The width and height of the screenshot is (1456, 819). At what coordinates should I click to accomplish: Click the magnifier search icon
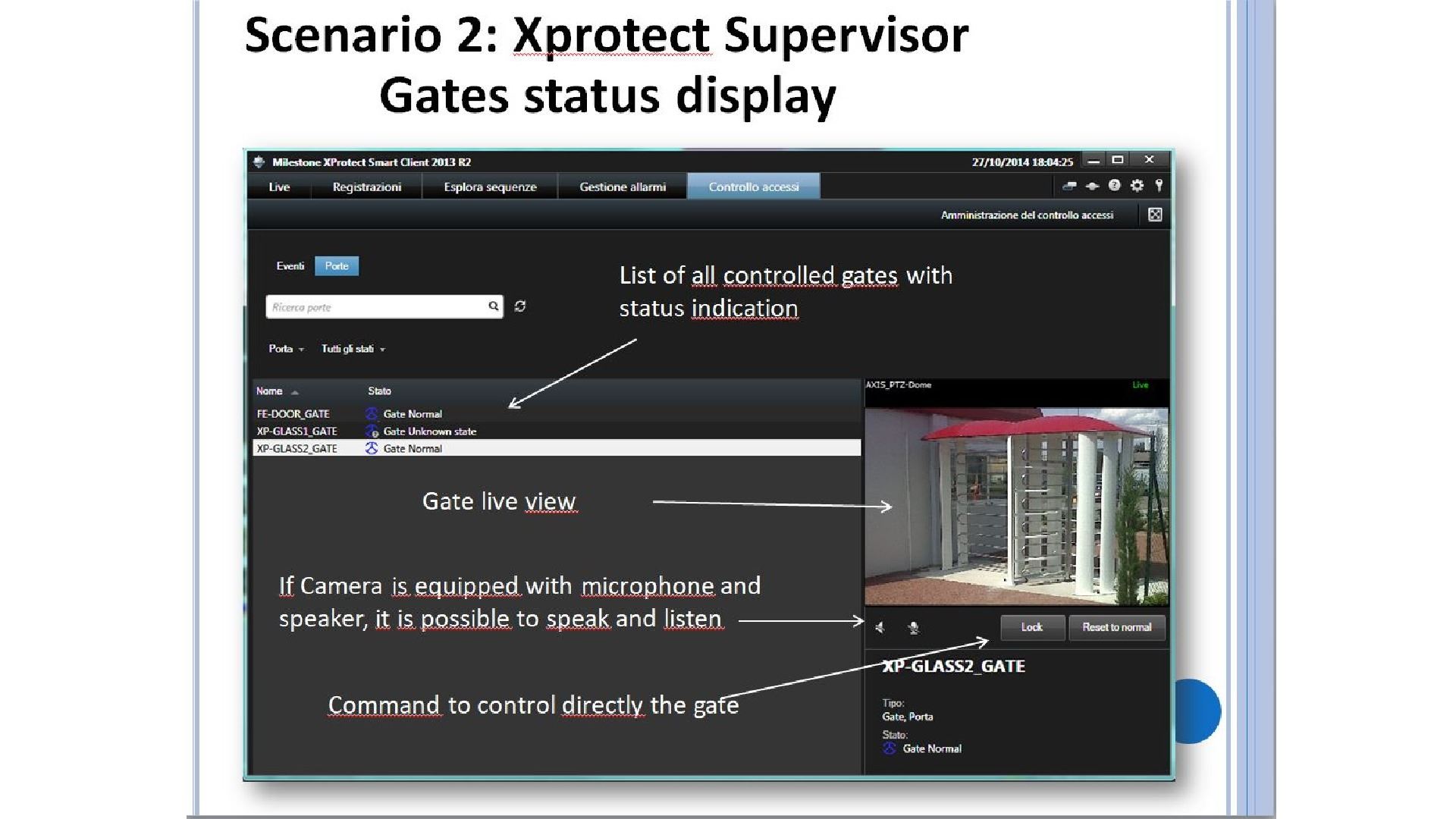point(494,306)
